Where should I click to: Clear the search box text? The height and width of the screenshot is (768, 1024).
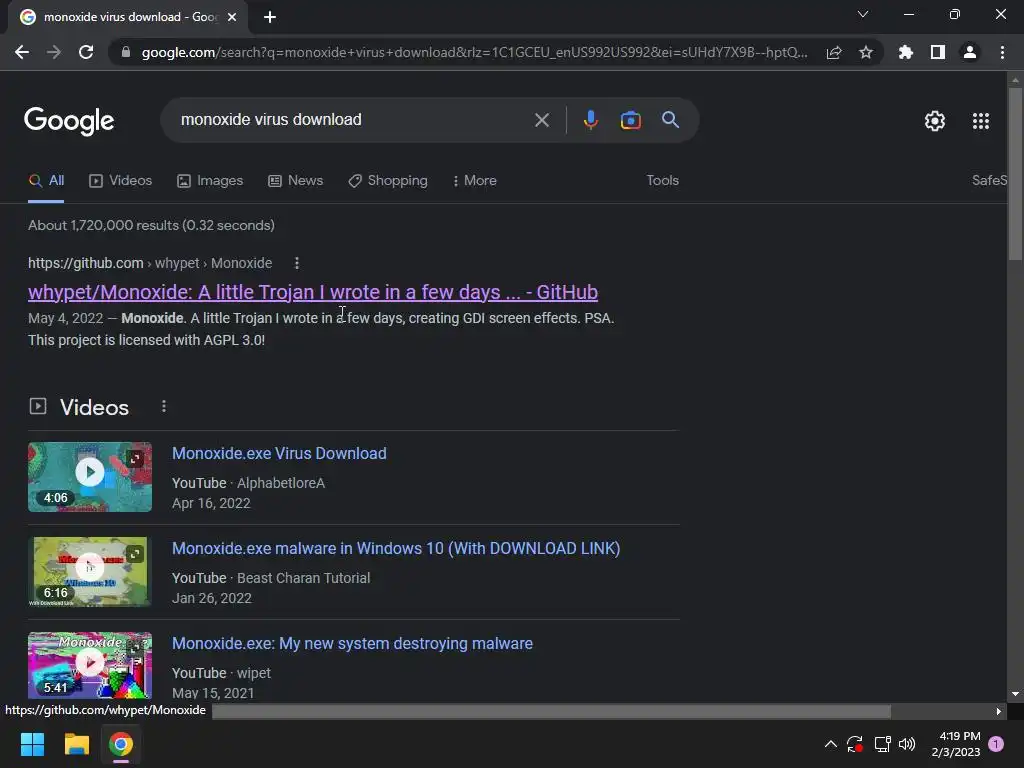(541, 120)
